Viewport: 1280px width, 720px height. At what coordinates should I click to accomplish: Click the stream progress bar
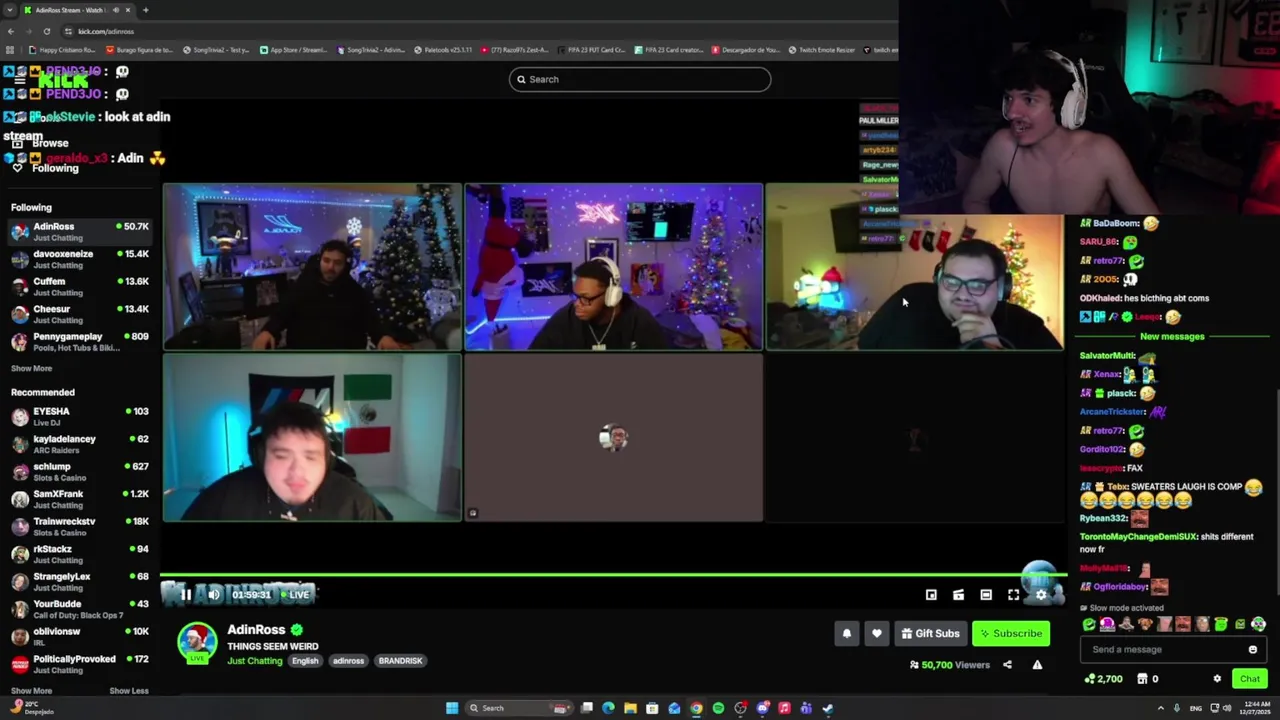pyautogui.click(x=612, y=575)
